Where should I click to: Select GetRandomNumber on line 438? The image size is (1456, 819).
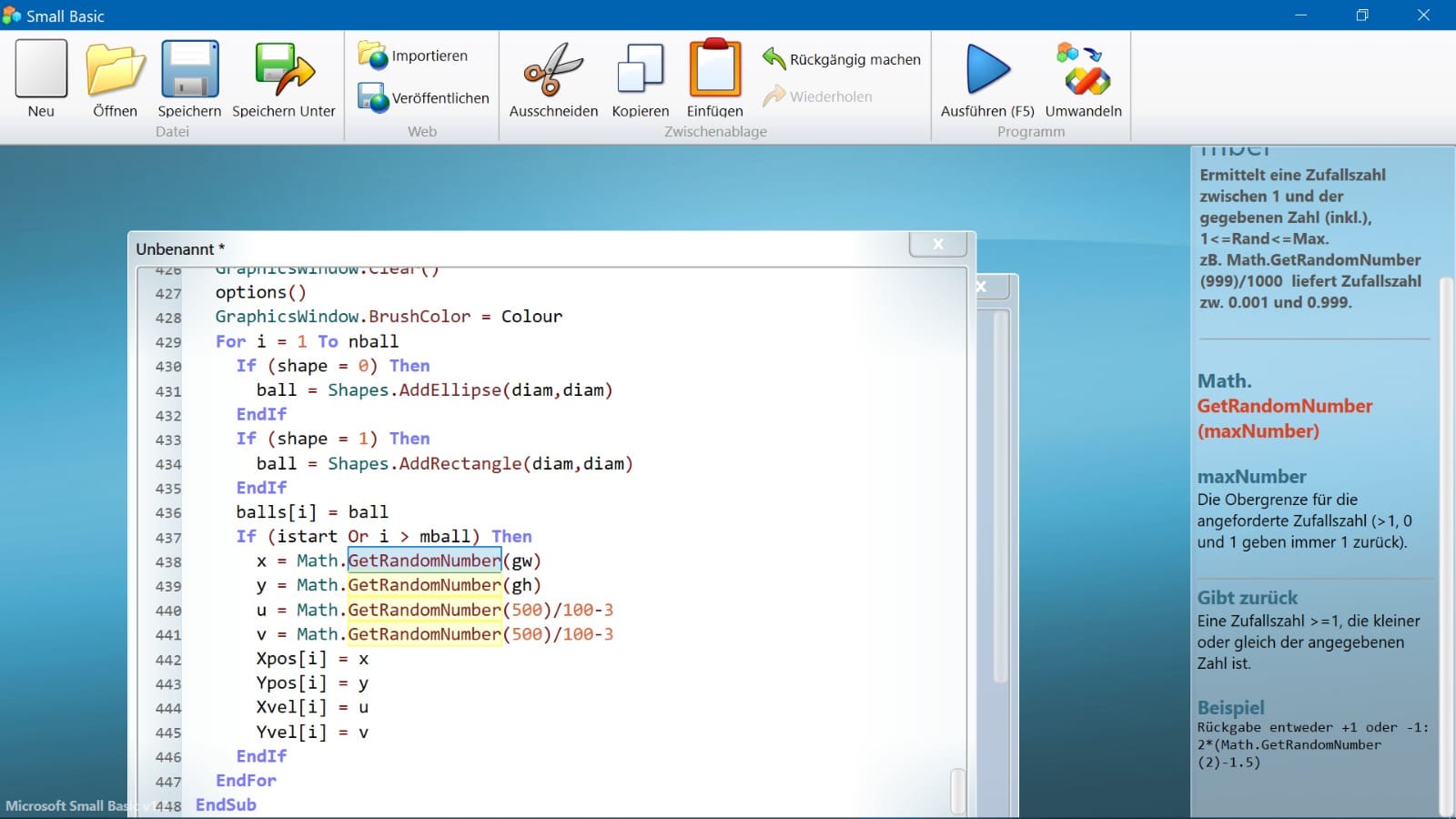point(424,561)
